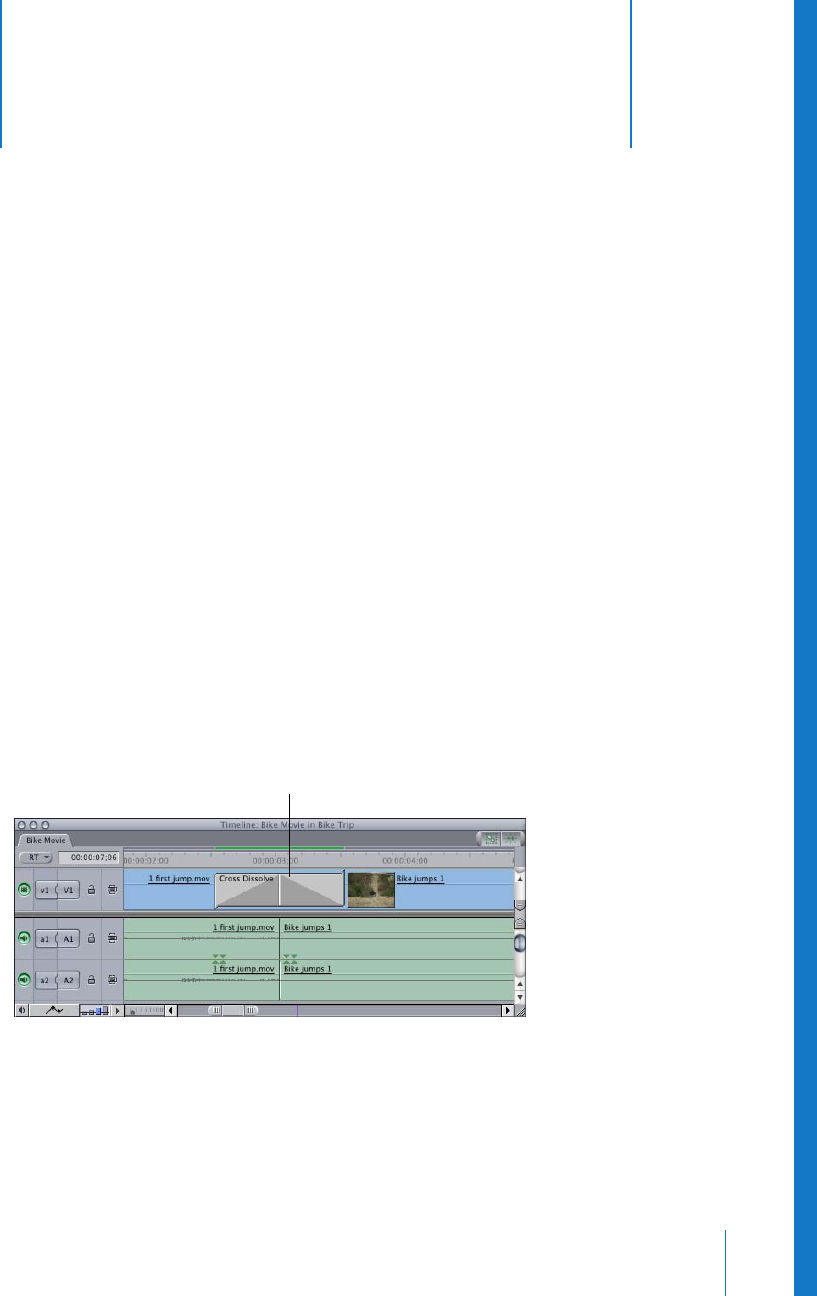817x1296 pixels.
Task: Open the RT real-time effects pop-up
Action: [36, 858]
